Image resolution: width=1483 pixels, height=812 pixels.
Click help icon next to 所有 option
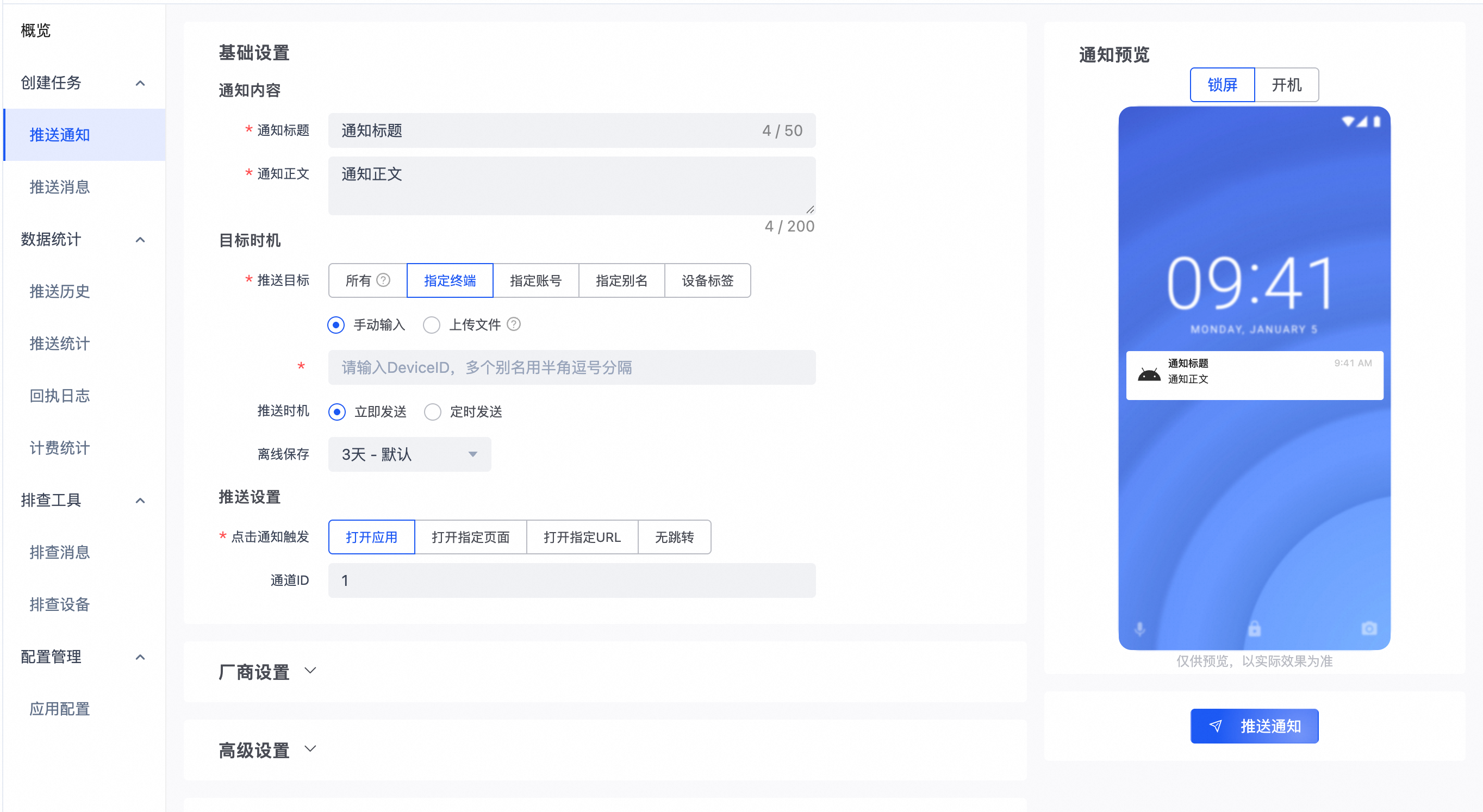[x=383, y=280]
